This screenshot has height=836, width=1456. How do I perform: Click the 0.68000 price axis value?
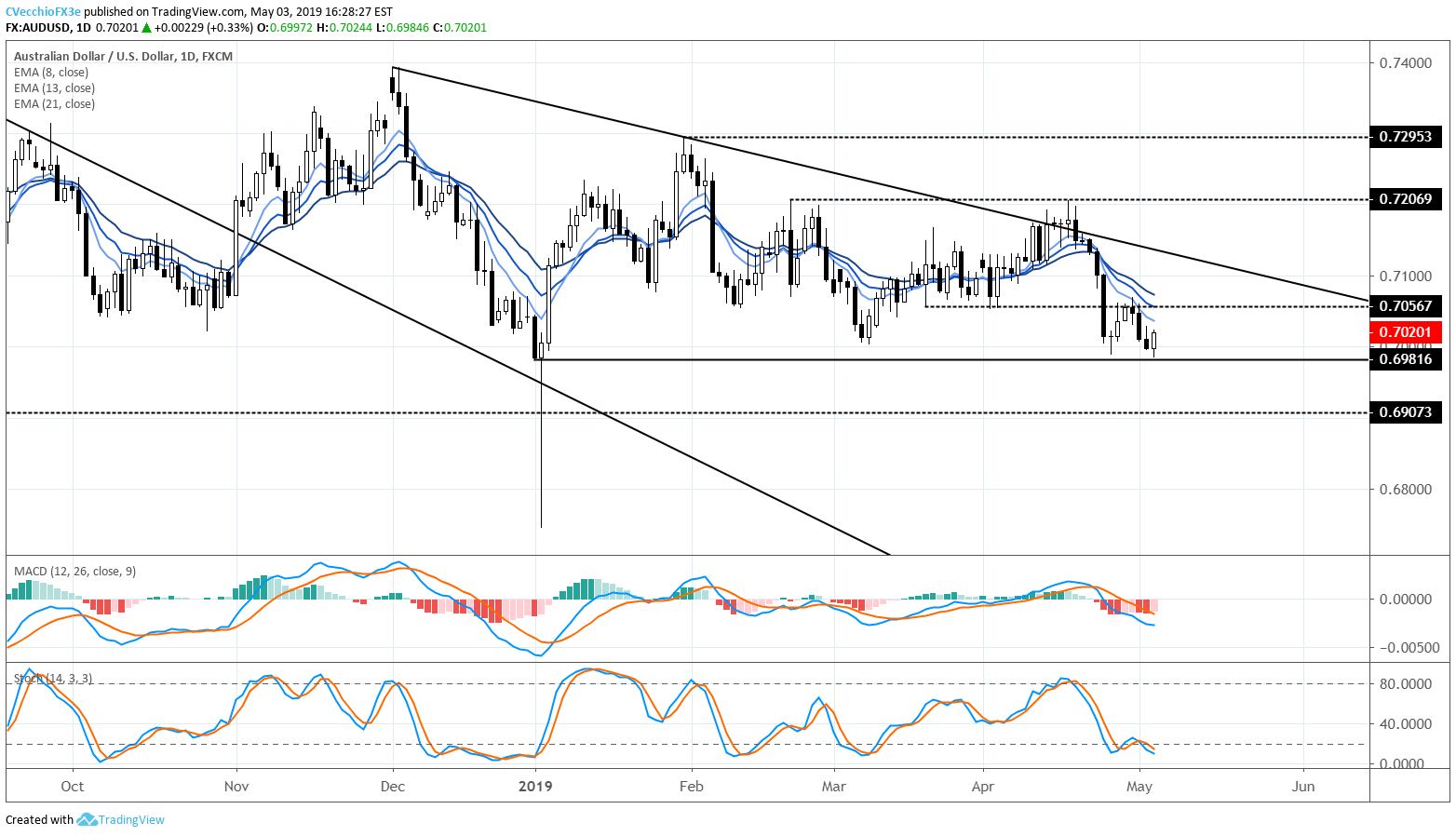pos(1405,490)
